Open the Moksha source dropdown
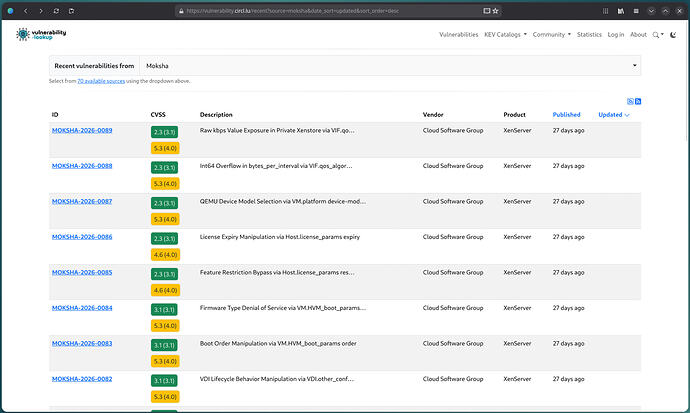 coord(390,66)
